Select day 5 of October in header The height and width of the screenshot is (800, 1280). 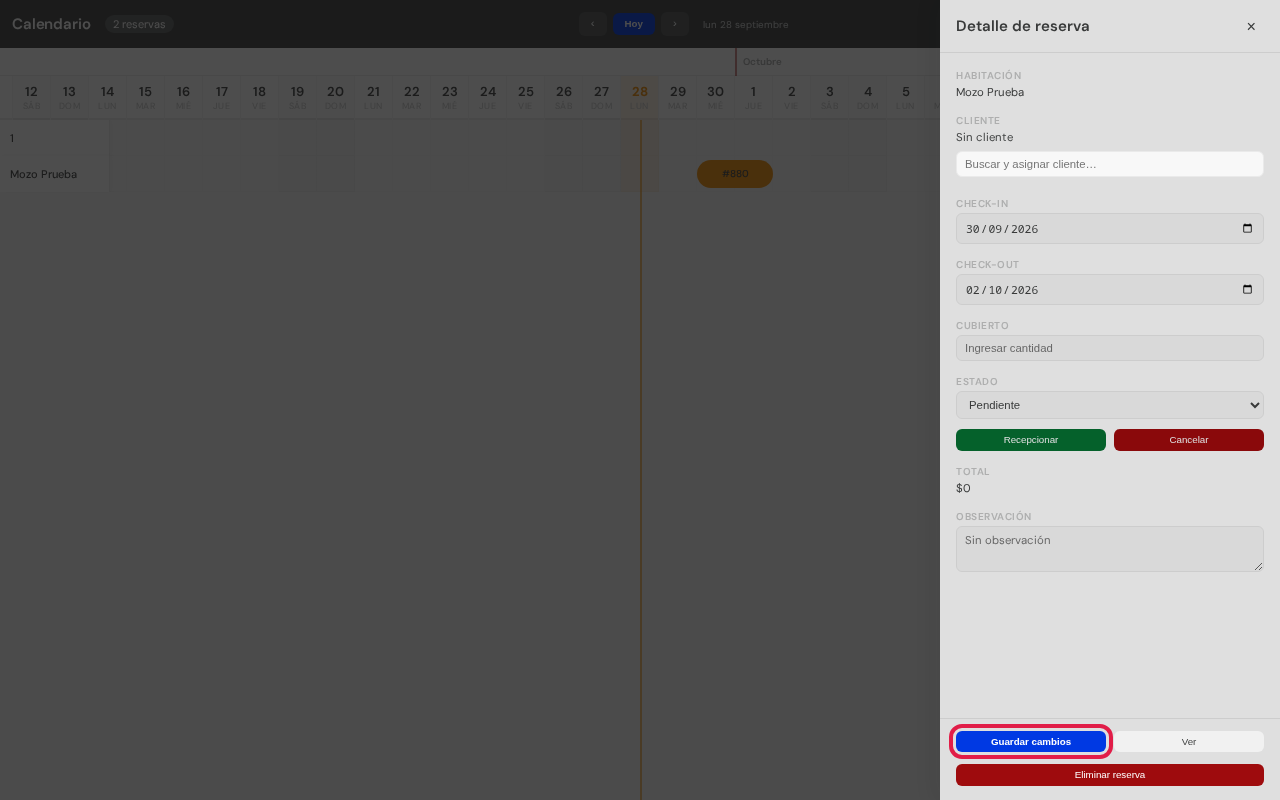[906, 97]
